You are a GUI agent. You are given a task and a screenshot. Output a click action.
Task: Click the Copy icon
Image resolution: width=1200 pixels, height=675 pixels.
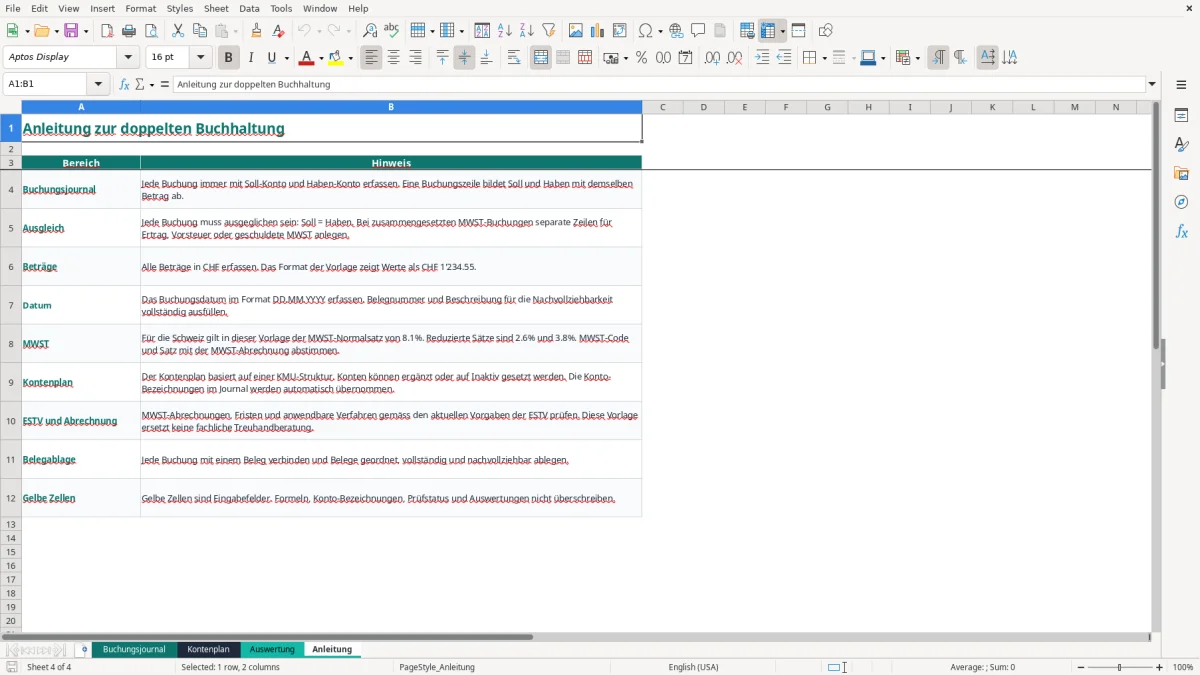[x=199, y=31]
